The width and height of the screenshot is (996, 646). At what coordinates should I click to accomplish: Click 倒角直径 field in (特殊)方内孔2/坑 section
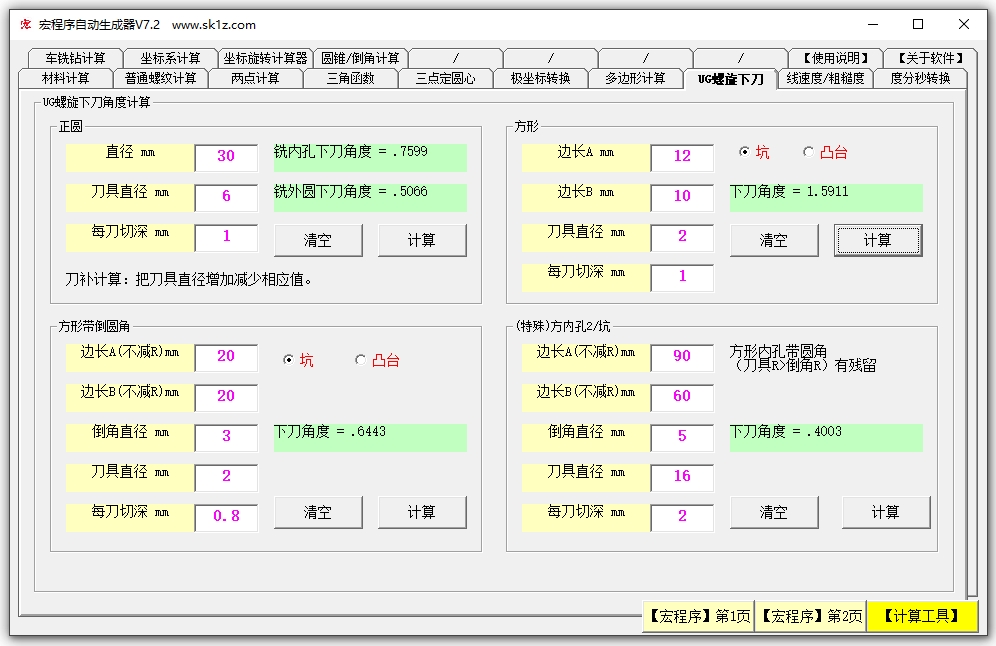682,436
